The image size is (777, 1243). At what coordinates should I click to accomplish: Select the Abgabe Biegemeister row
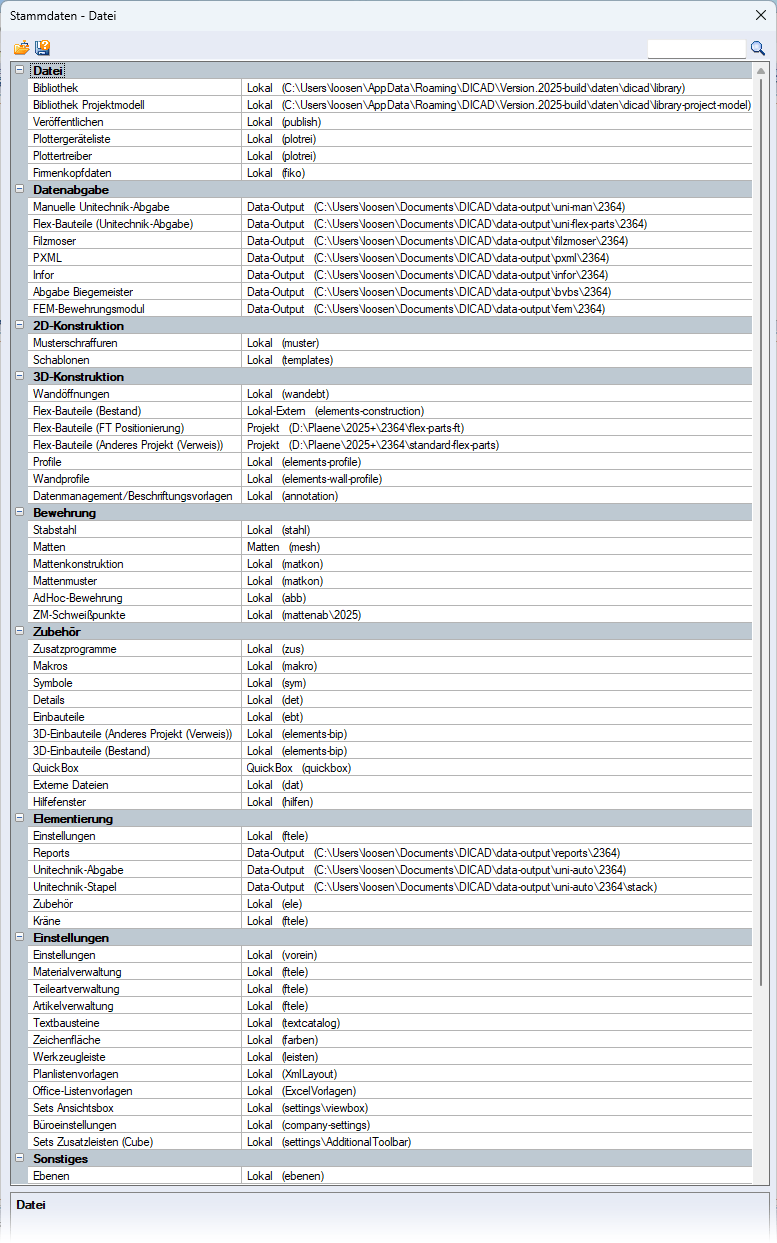[x=390, y=292]
